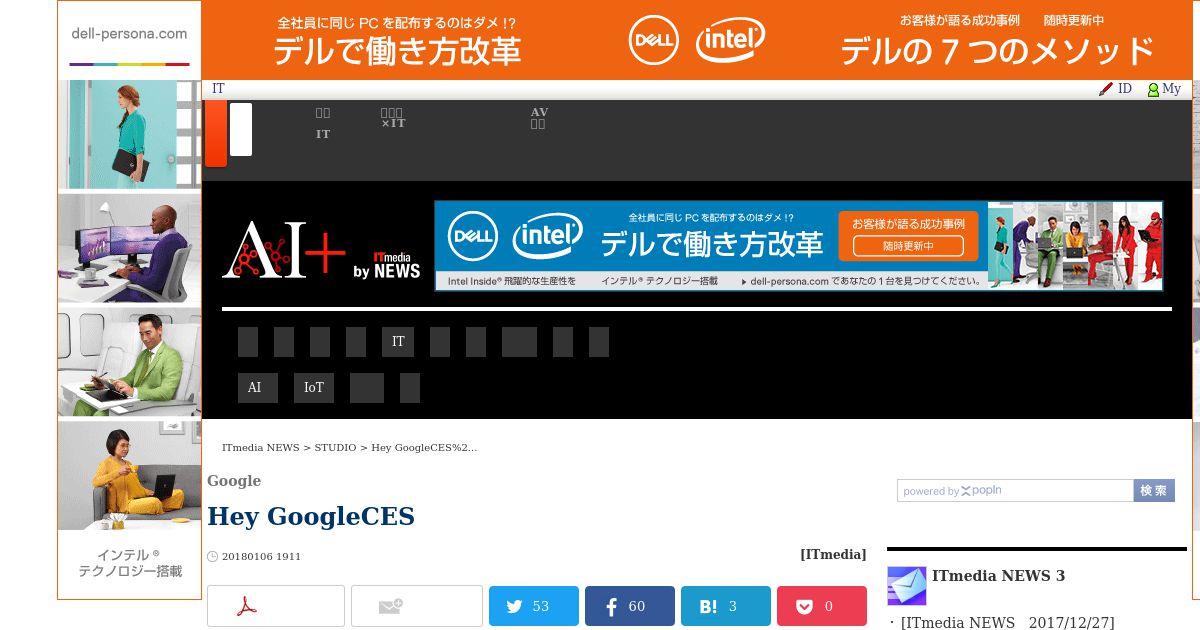Click the green My user icon
Image resolution: width=1200 pixels, height=630 pixels.
coord(1153,90)
